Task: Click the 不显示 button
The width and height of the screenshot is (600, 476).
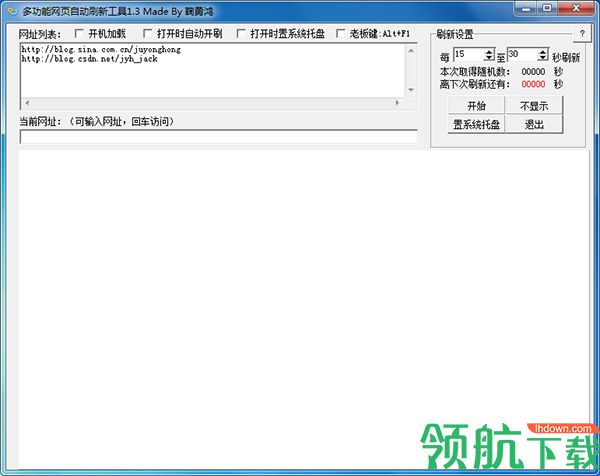Action: [x=534, y=105]
